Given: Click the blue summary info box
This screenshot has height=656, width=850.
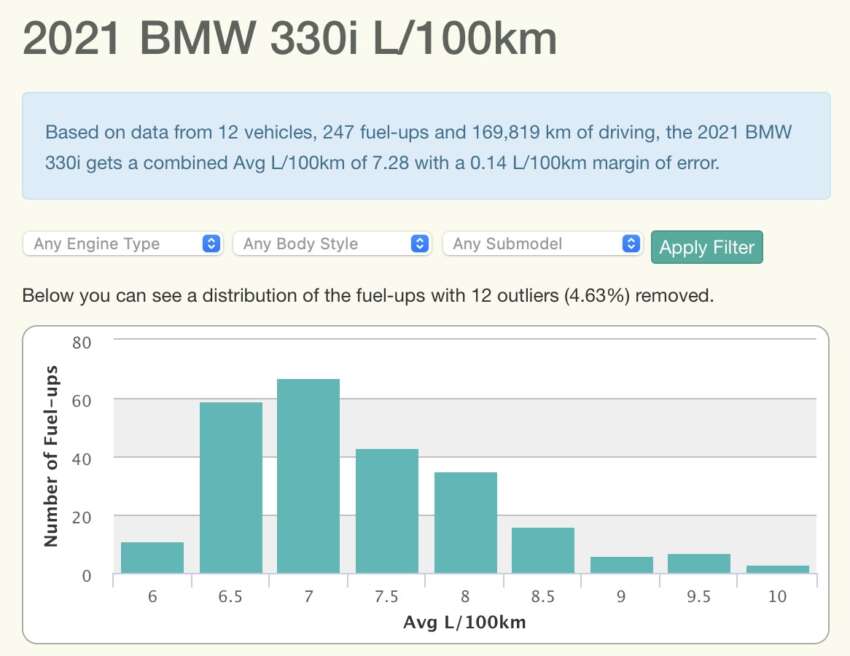Looking at the screenshot, I should click(x=425, y=146).
